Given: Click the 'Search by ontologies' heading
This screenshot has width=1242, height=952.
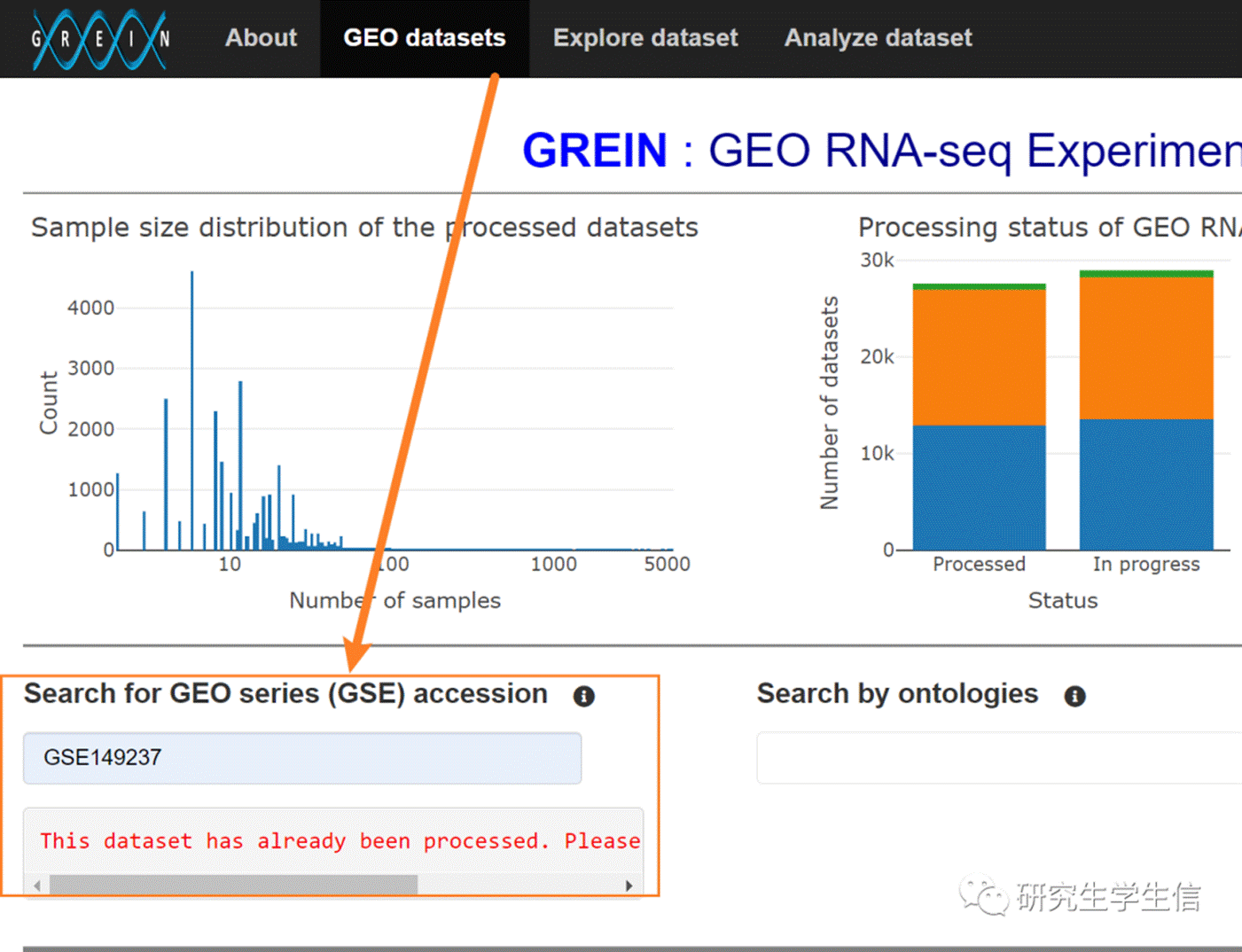Looking at the screenshot, I should (x=897, y=693).
